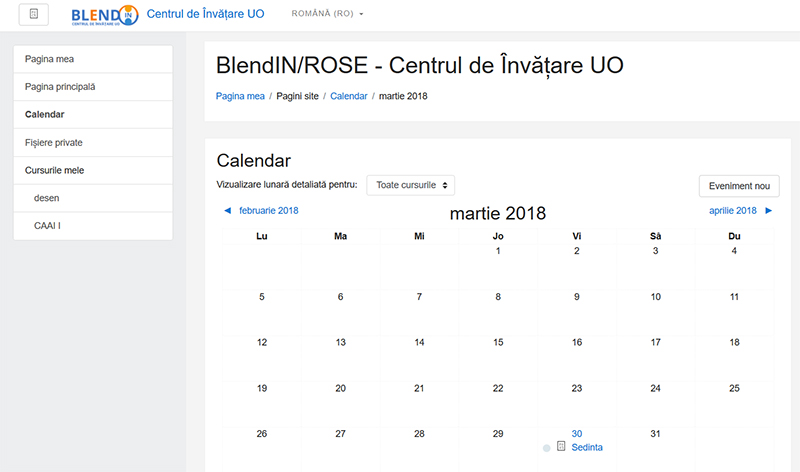The height and width of the screenshot is (472, 800).
Task: Click day 1 in the calendar
Action: click(498, 251)
